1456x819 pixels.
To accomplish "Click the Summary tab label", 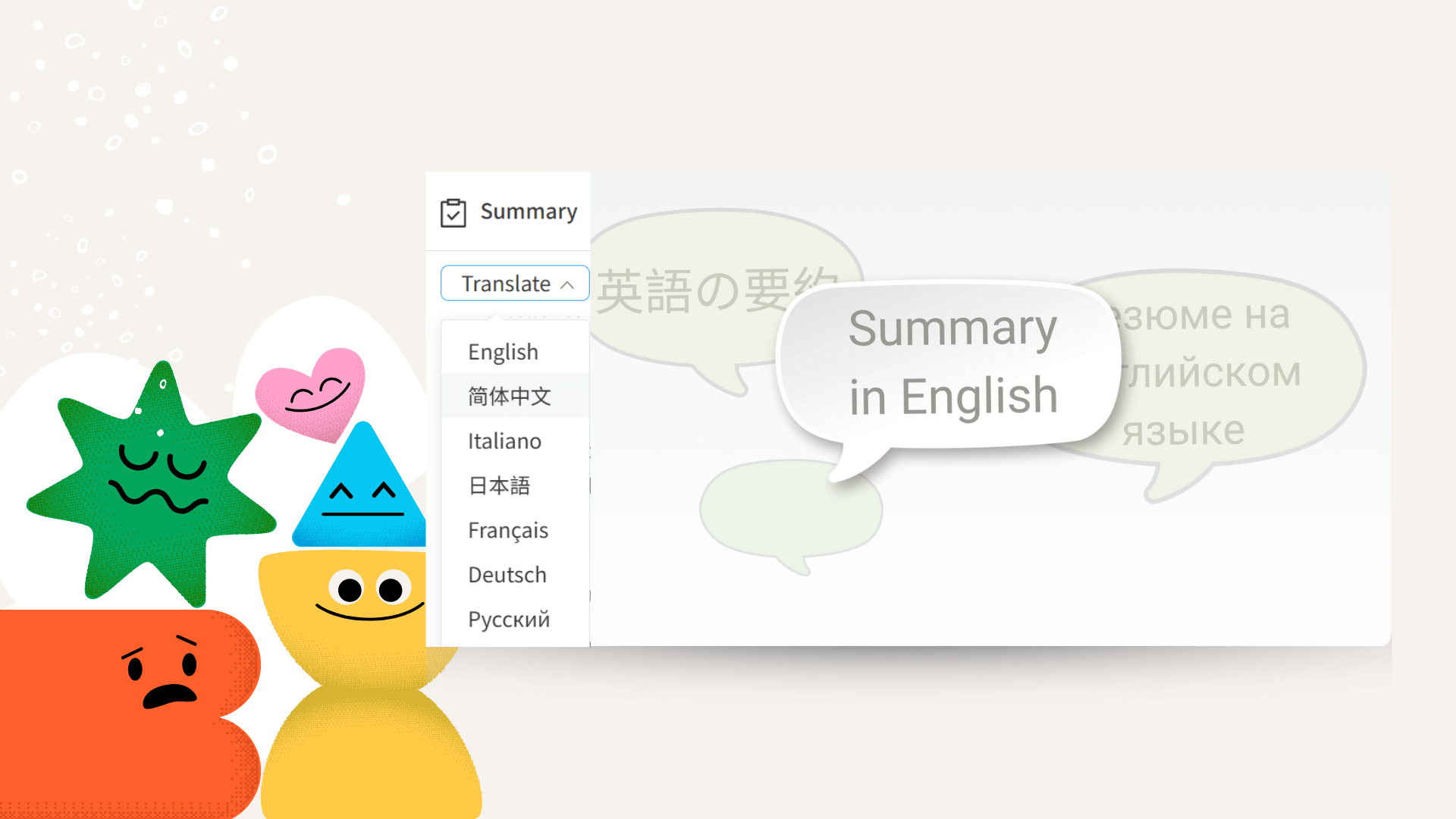I will pos(529,212).
